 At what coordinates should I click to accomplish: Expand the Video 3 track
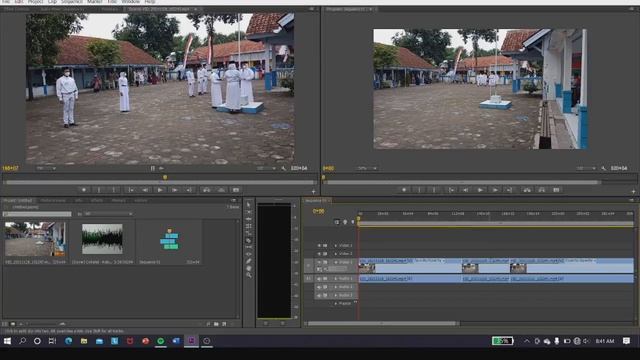click(336, 246)
